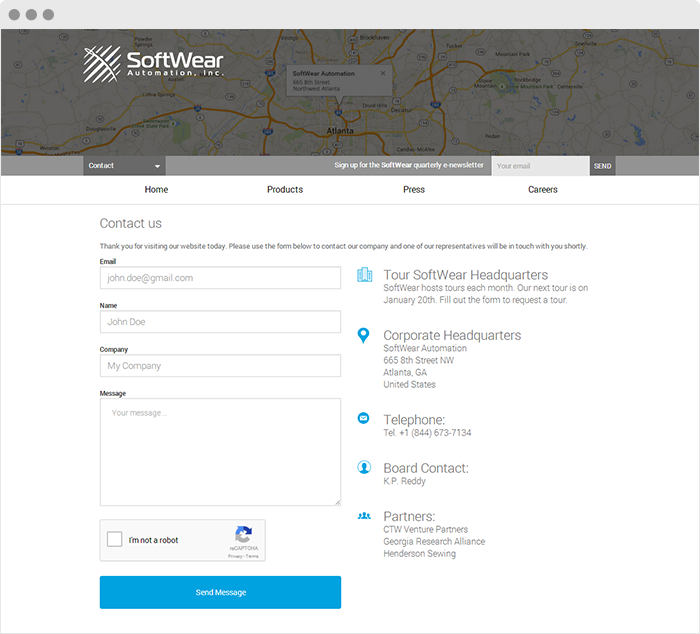Focus the newsletter Your email field

click(541, 166)
